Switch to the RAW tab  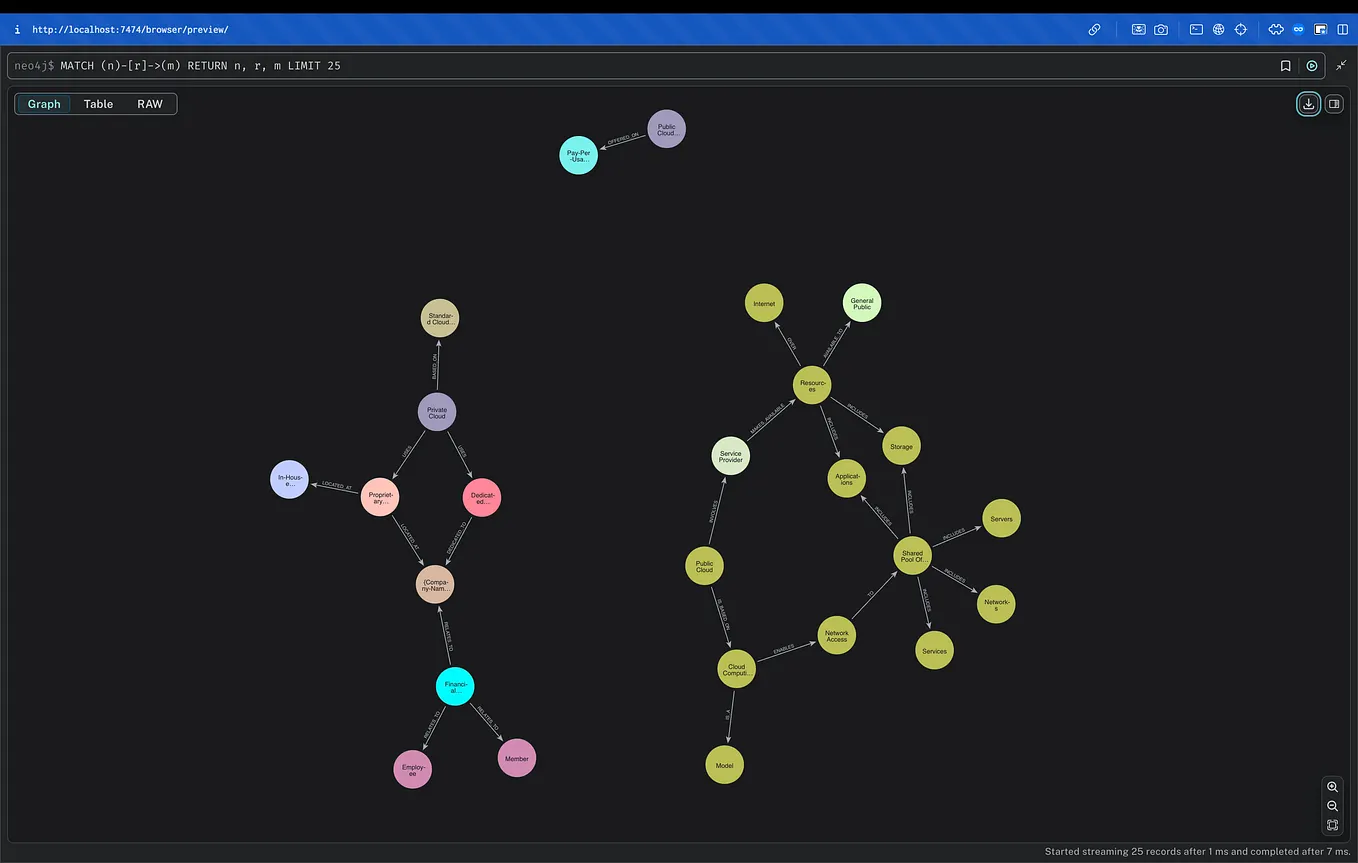point(149,103)
